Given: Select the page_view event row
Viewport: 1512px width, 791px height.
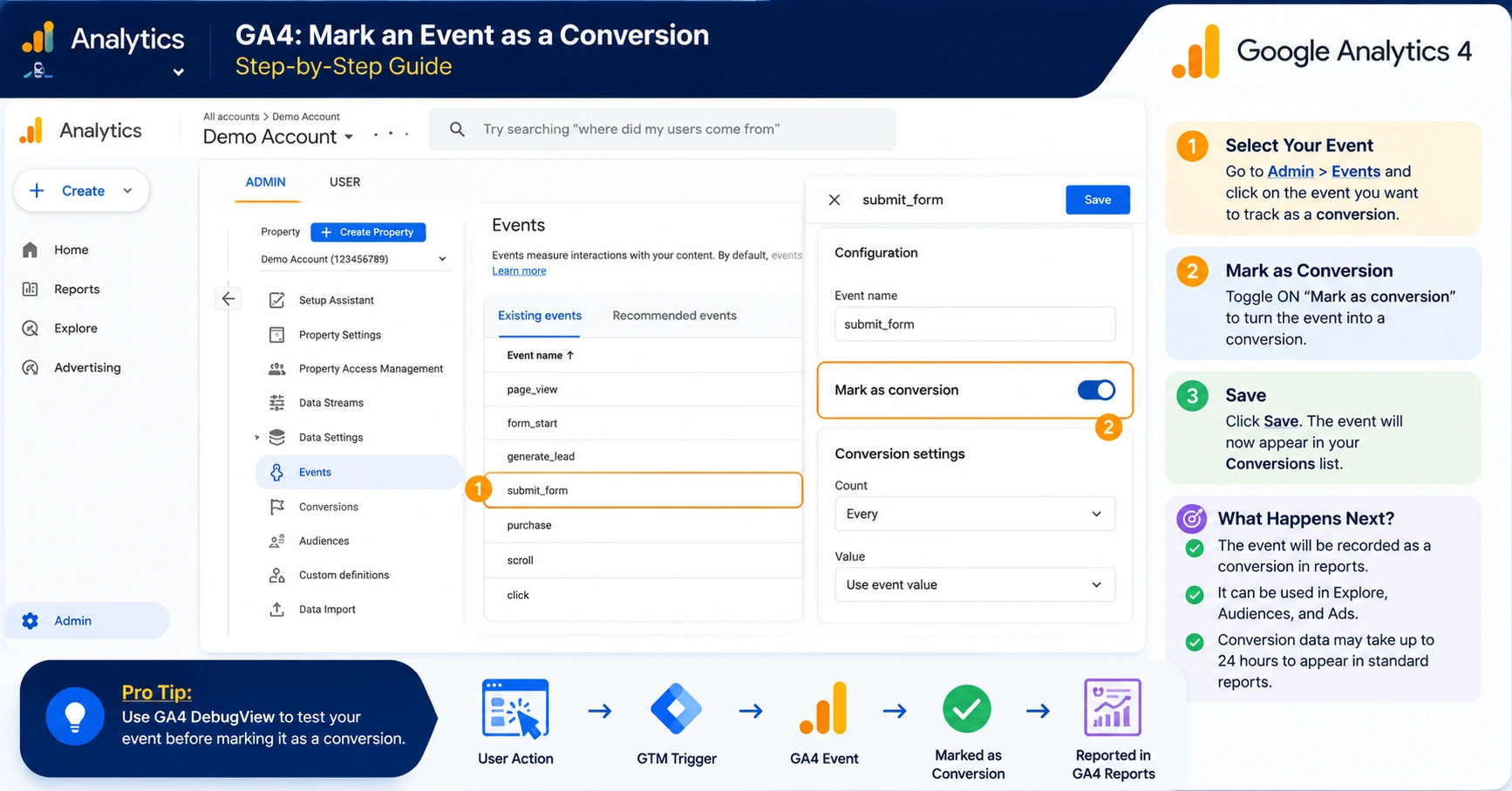Looking at the screenshot, I should click(x=643, y=390).
